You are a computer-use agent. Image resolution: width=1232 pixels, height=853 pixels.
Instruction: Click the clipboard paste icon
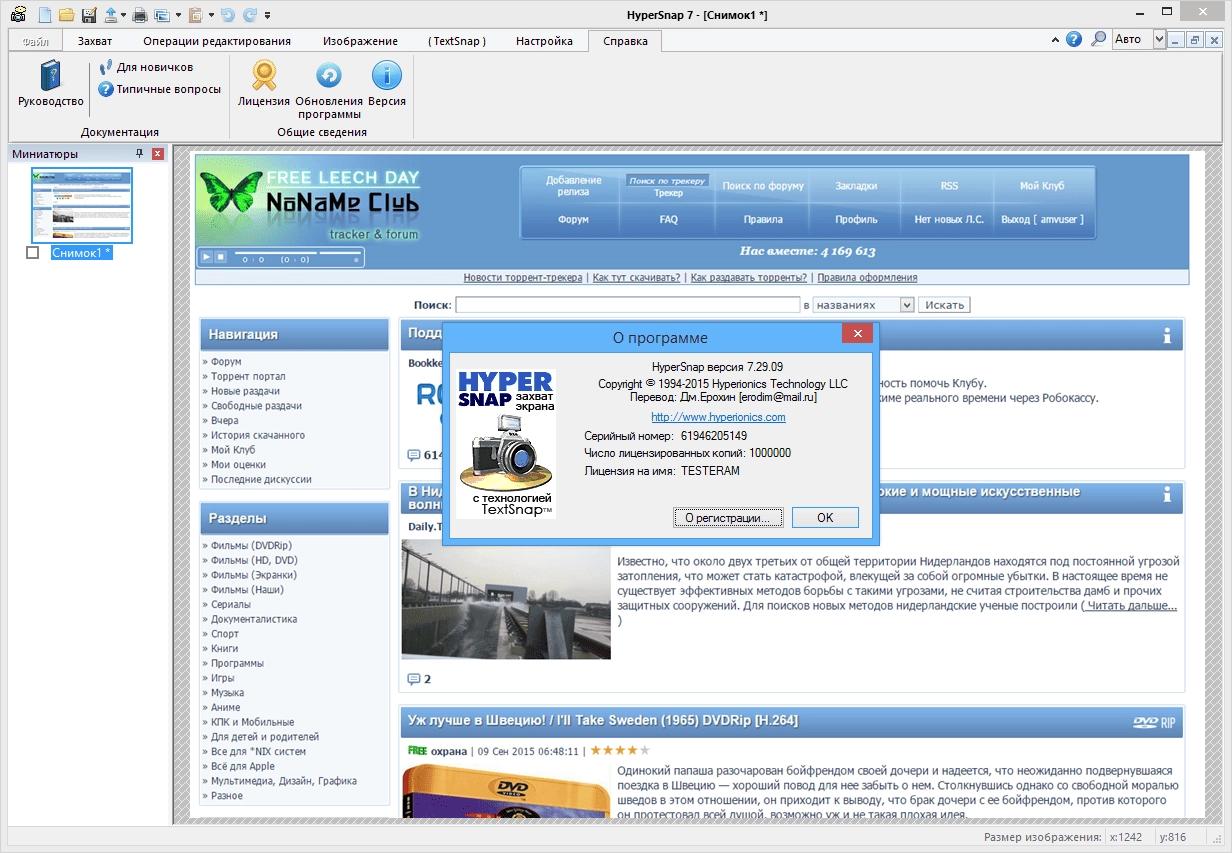(x=195, y=15)
